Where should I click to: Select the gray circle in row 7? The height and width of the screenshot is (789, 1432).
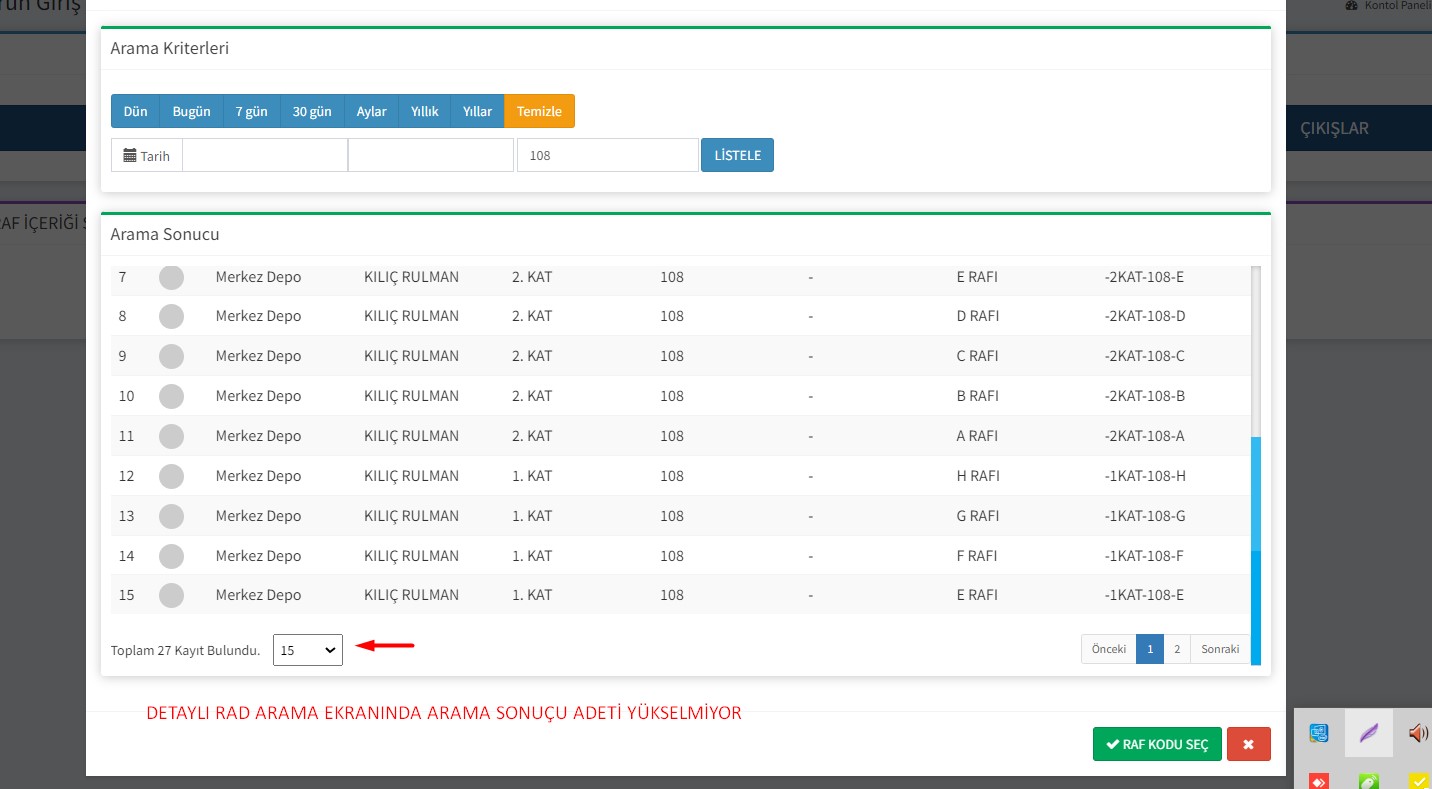[171, 277]
